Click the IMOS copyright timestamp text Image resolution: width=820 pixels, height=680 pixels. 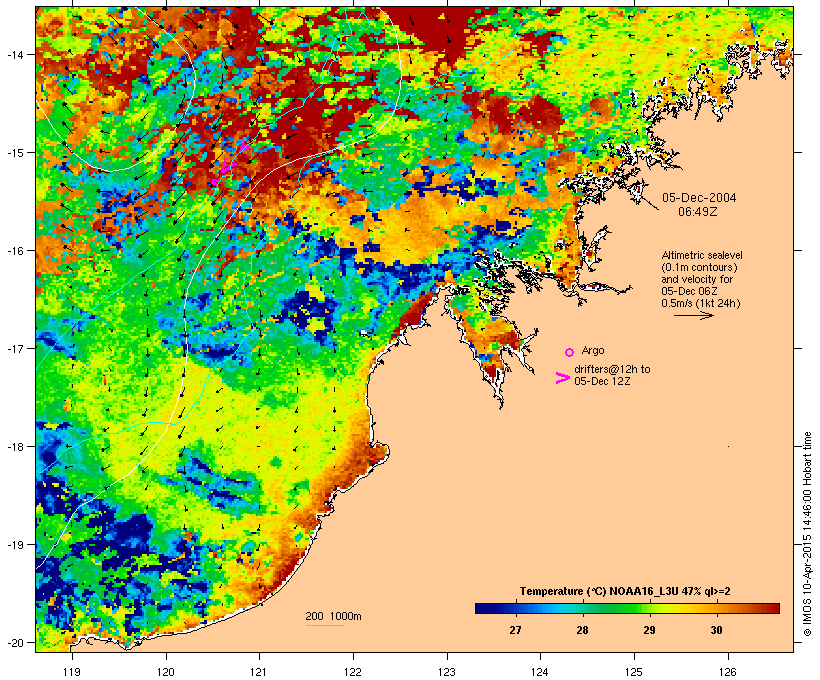807,534
